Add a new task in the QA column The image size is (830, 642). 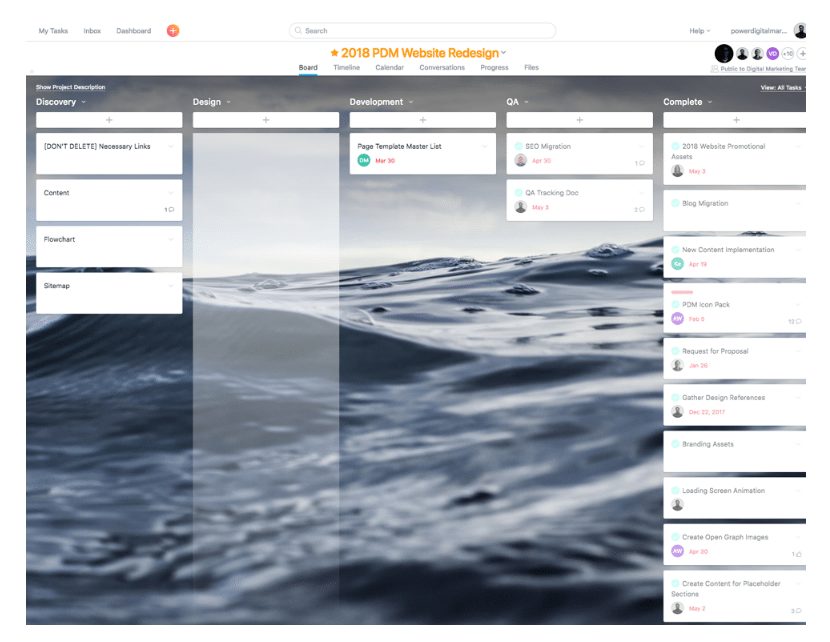580,119
